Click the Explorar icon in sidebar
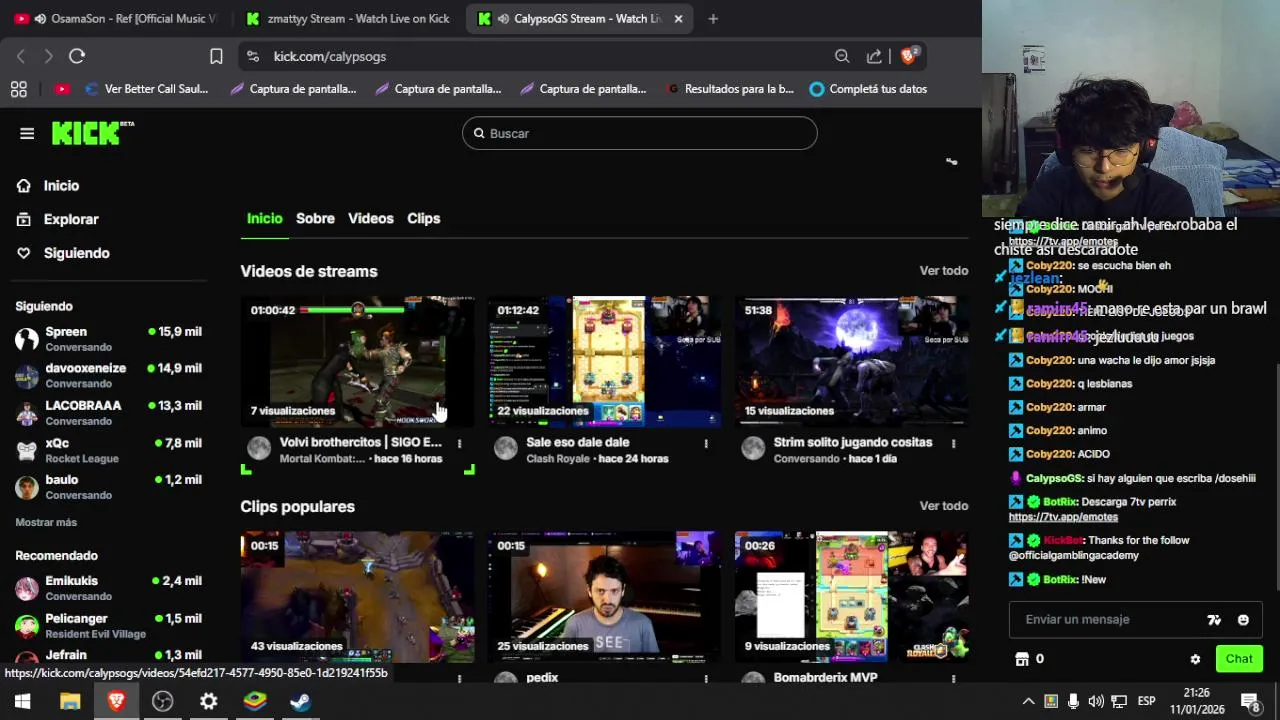This screenshot has width=1280, height=720. point(24,219)
